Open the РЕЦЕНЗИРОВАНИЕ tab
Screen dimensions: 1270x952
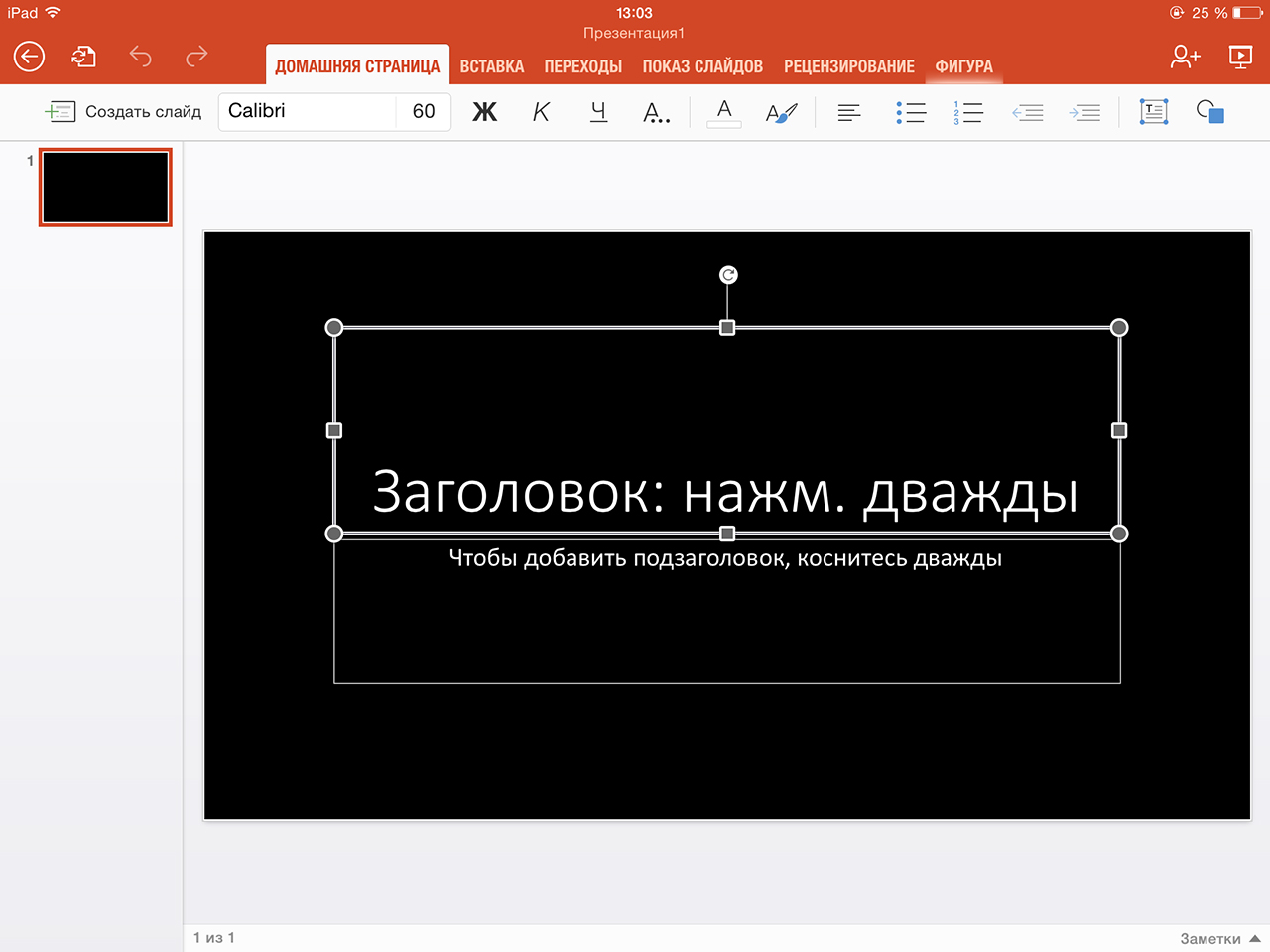click(x=849, y=66)
